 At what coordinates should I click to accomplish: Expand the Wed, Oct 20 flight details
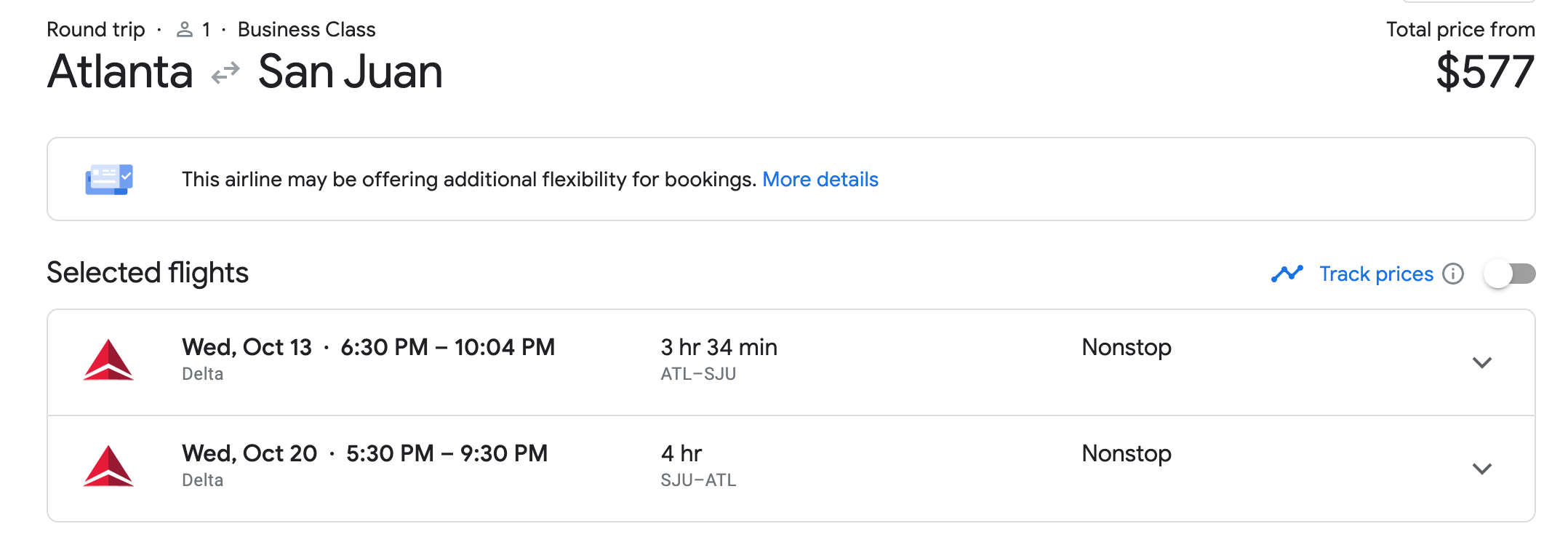pyautogui.click(x=1481, y=469)
